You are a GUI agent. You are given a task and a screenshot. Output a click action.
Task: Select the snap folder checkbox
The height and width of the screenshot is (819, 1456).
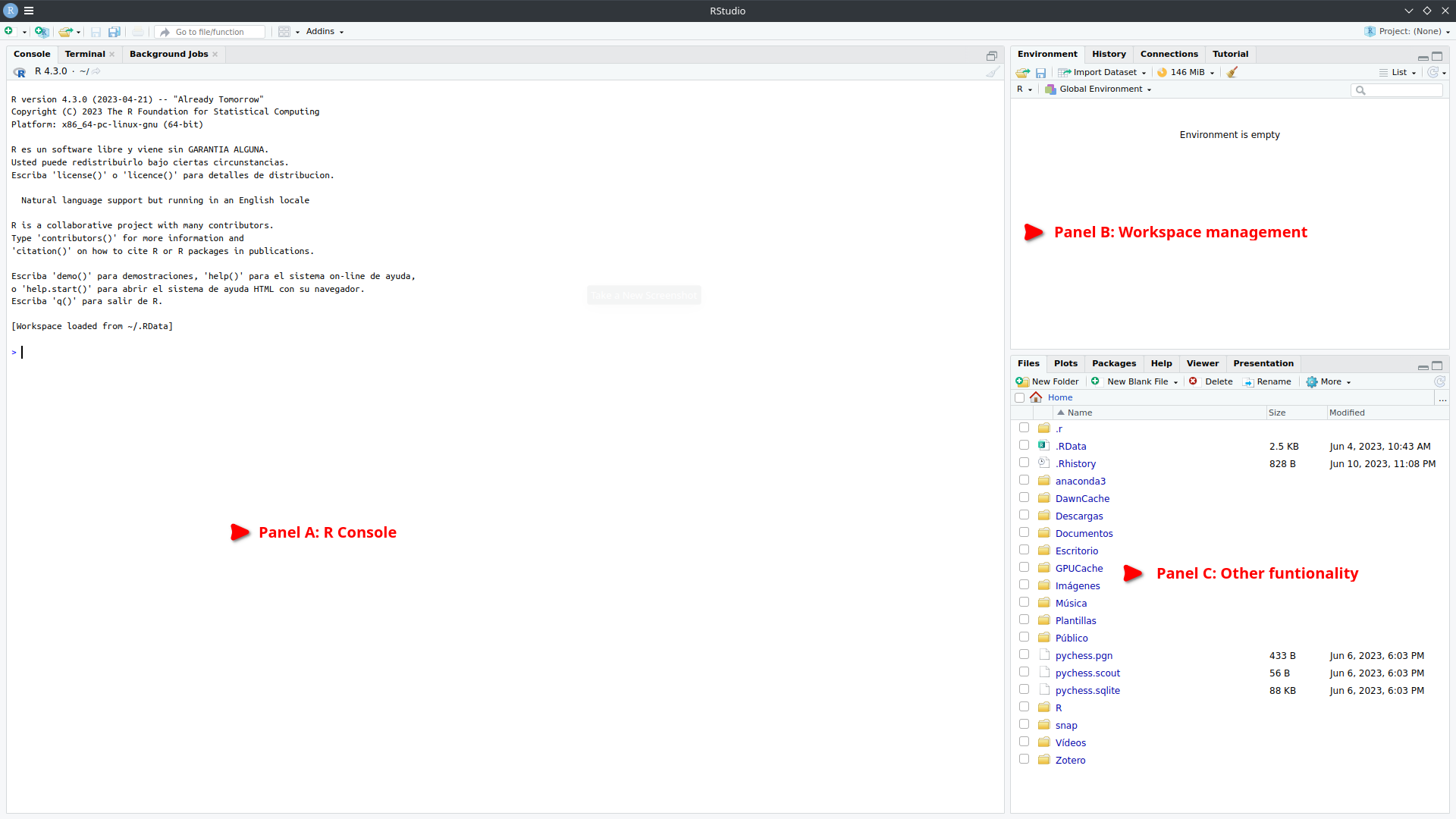1024,724
